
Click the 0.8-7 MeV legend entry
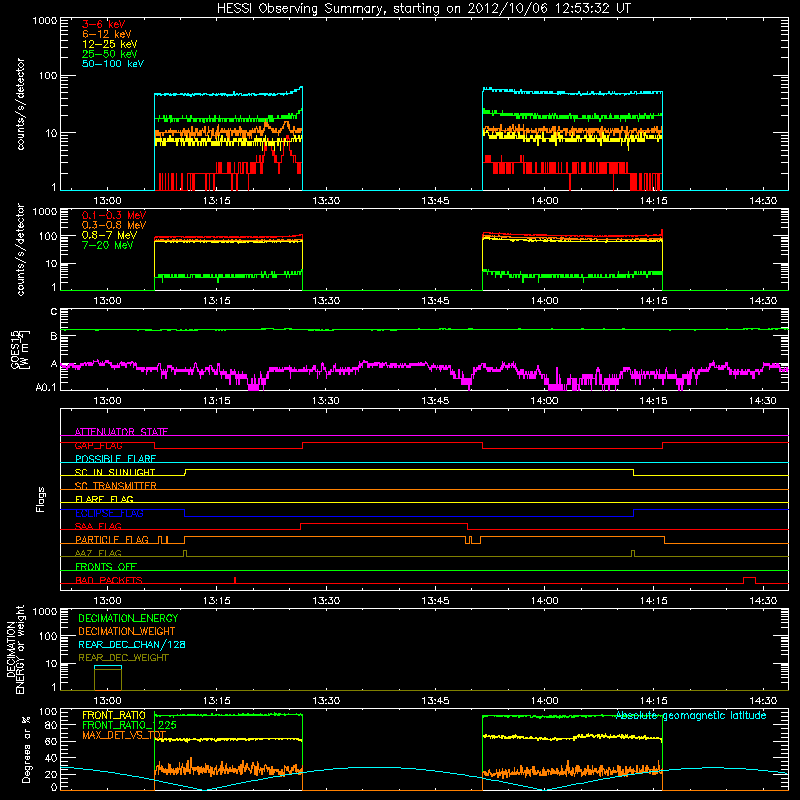(109, 235)
